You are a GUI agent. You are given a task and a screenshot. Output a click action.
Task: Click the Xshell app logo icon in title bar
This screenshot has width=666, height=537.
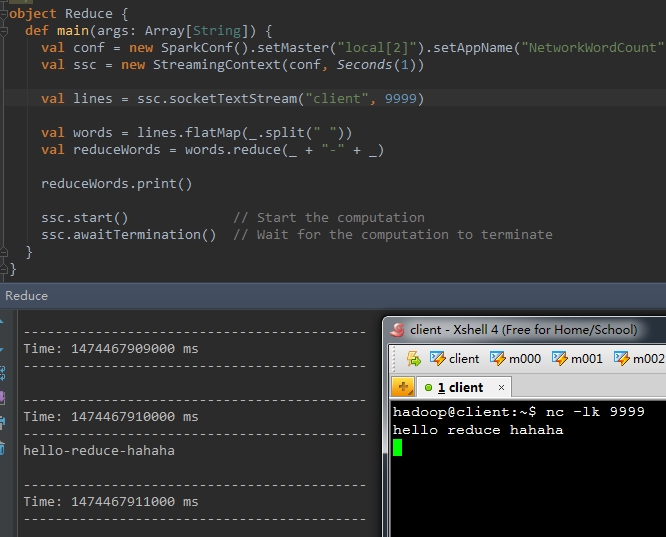pyautogui.click(x=398, y=330)
